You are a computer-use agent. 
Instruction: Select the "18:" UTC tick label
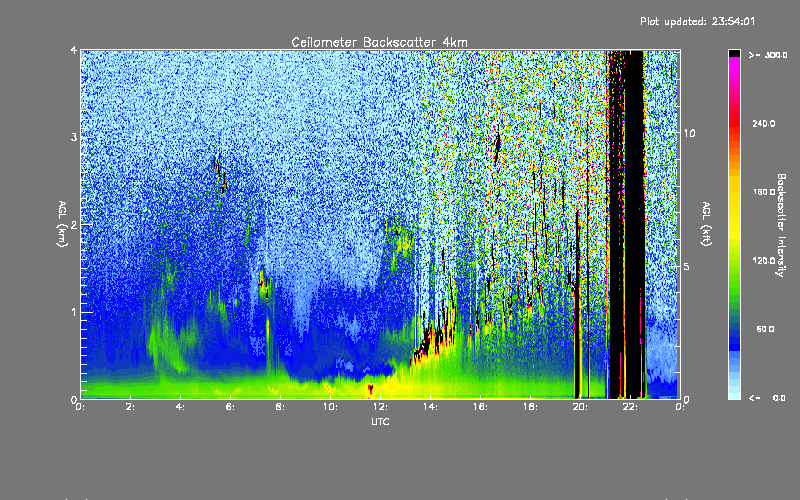pyautogui.click(x=530, y=407)
